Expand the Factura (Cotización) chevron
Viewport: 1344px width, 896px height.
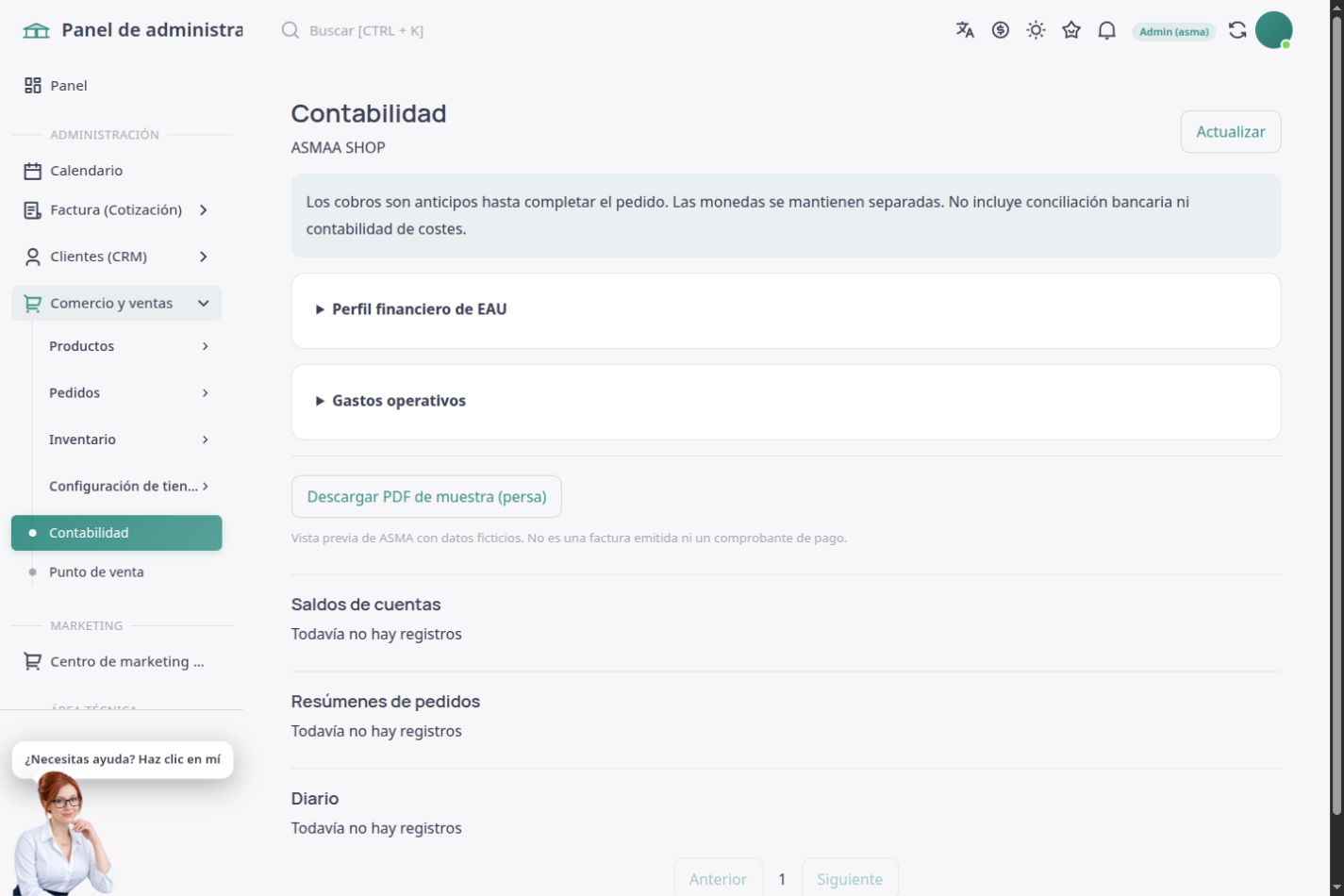(x=204, y=210)
